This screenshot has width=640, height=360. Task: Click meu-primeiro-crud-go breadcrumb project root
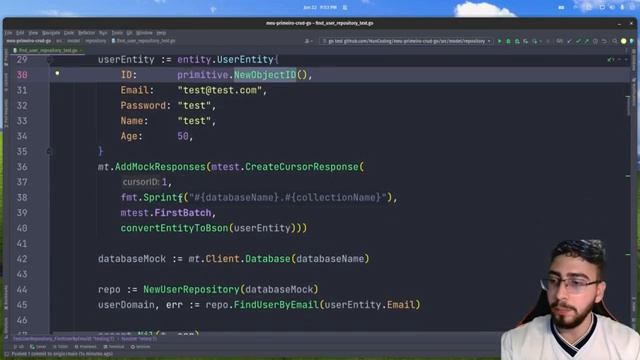29,41
